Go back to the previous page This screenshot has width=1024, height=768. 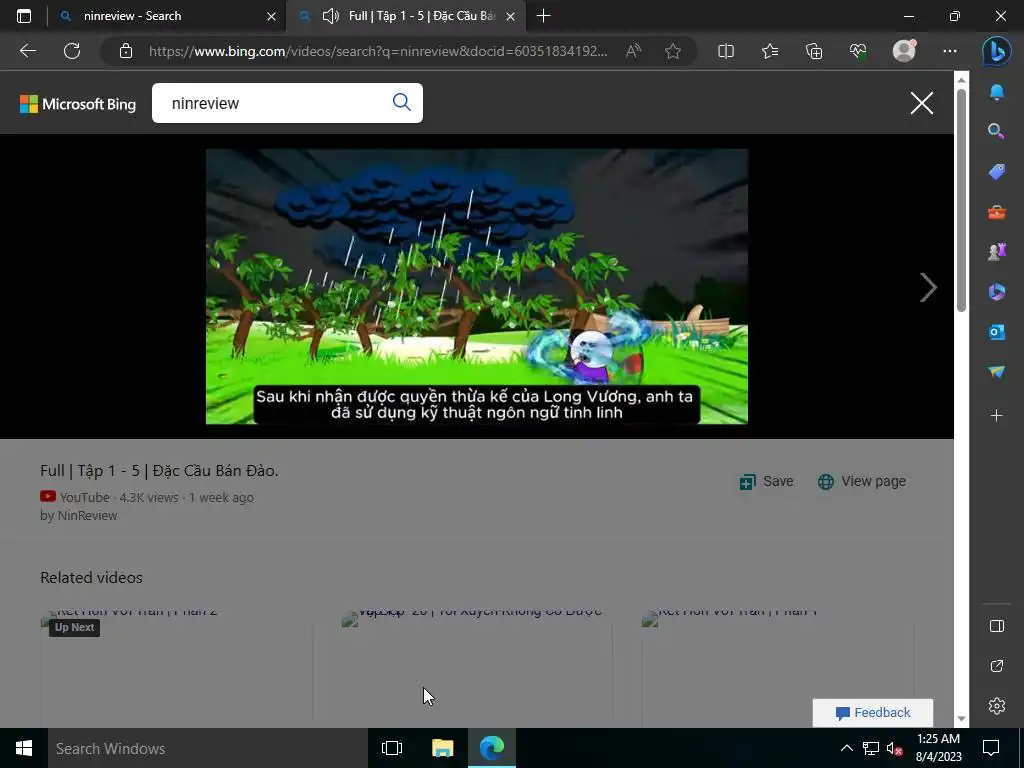(x=27, y=51)
